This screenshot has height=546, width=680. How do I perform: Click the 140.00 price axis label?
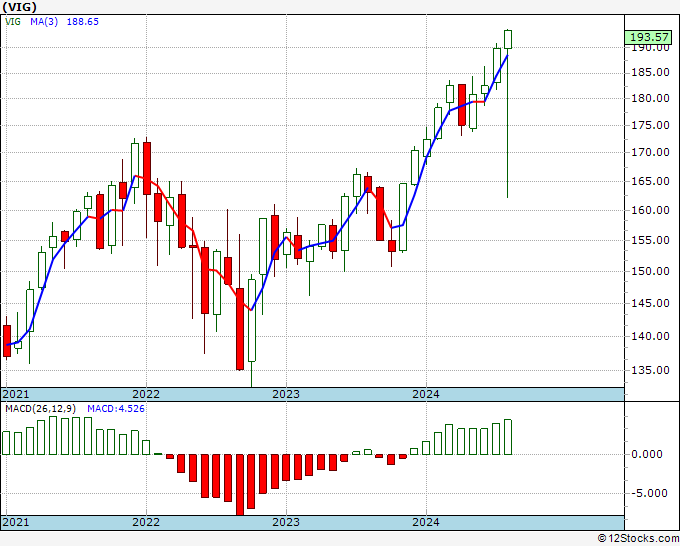click(651, 336)
